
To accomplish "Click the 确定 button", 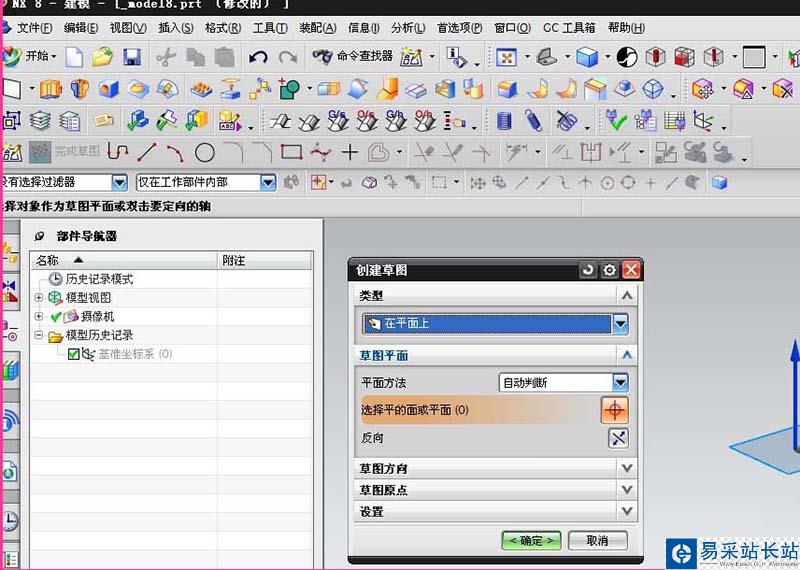I will 531,540.
